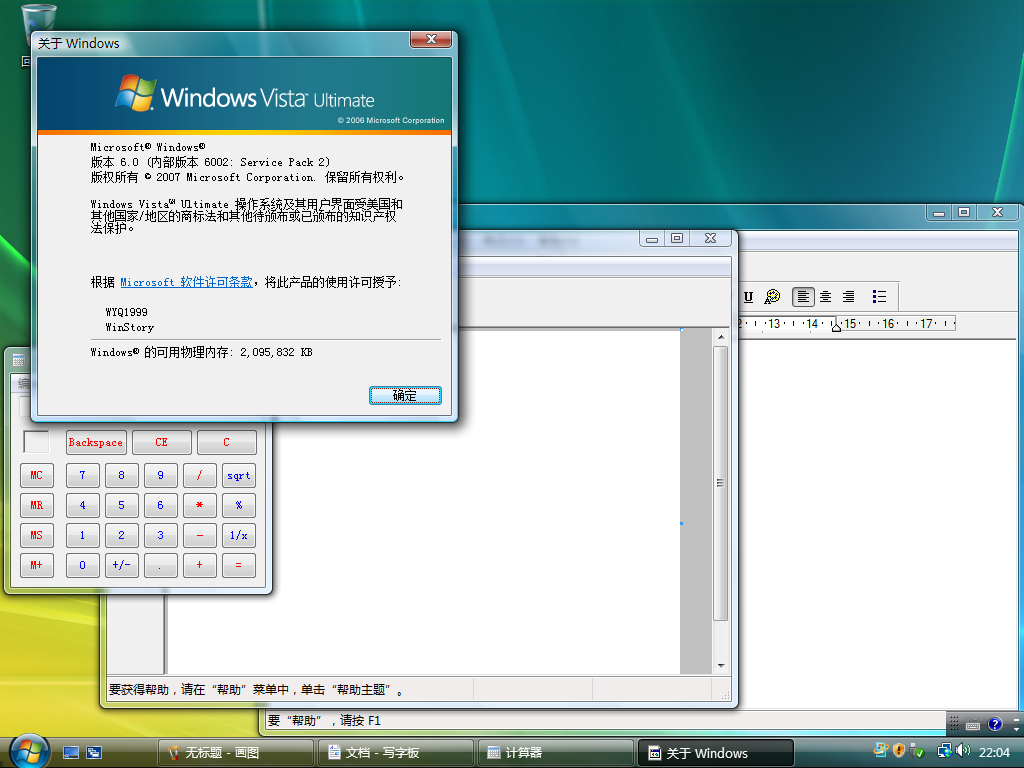Click digit 9 on the Calculator

tap(161, 475)
